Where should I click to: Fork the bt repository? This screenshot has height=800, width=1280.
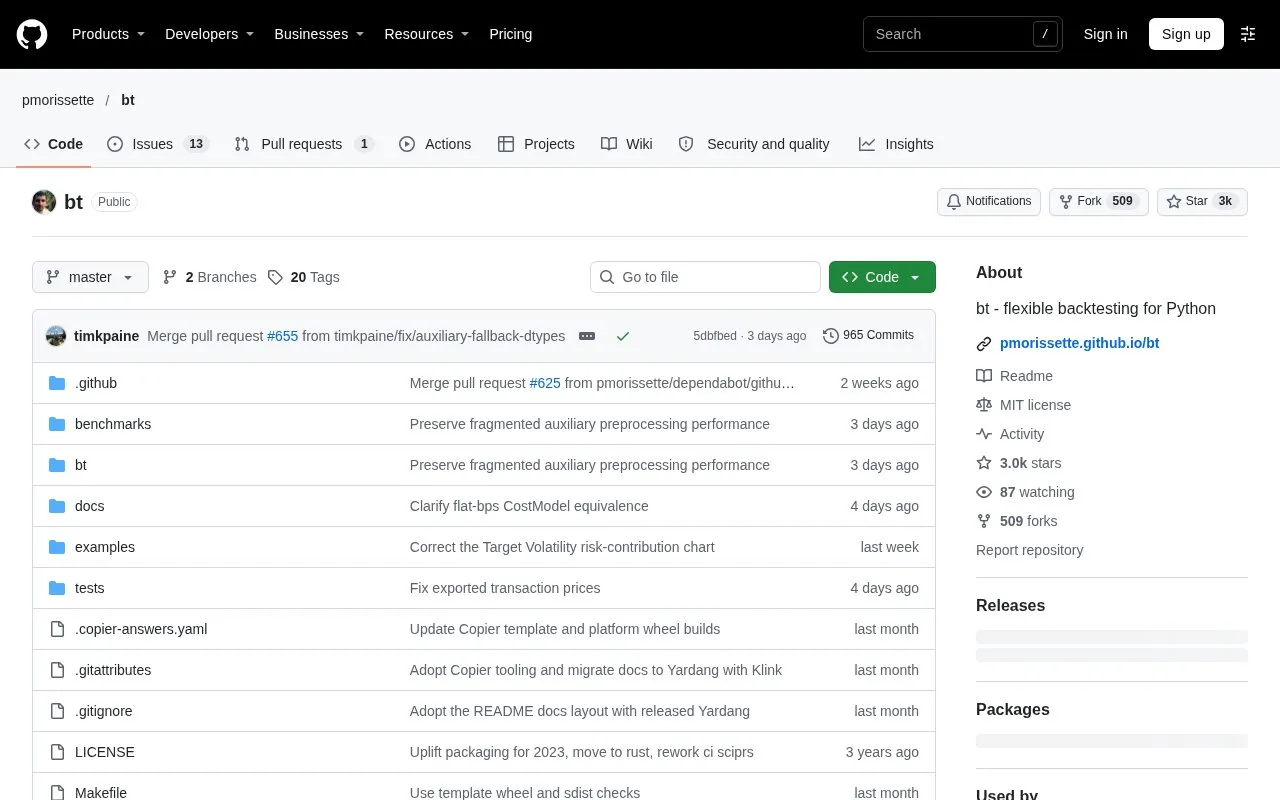pyautogui.click(x=1098, y=202)
